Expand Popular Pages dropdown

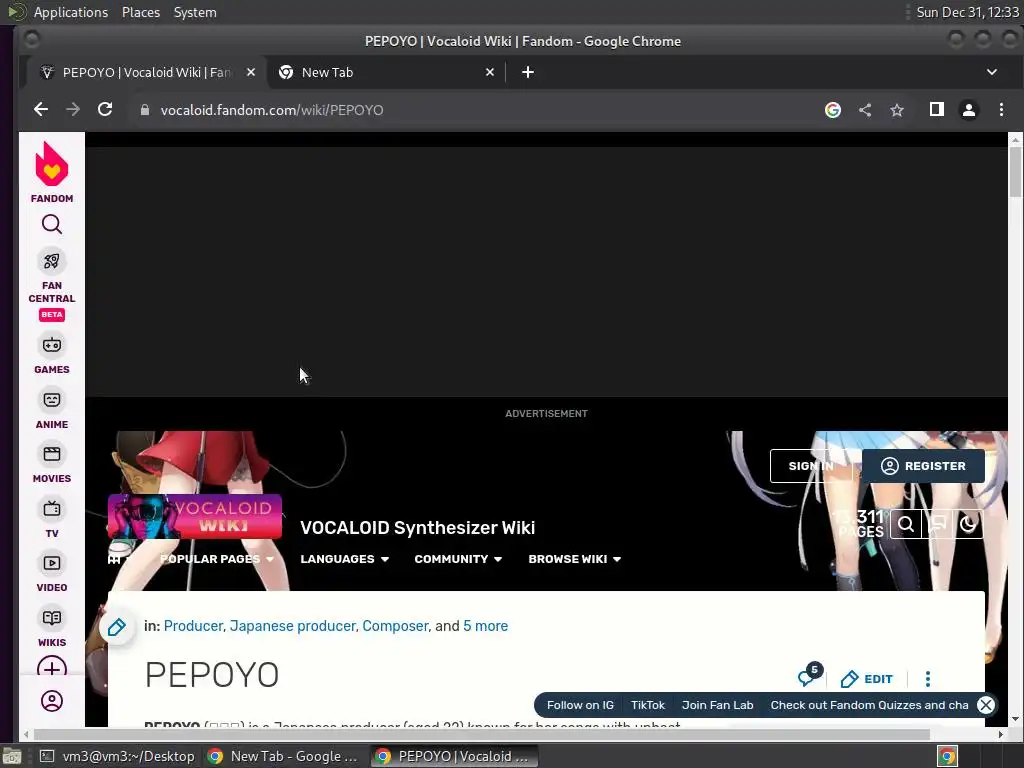coord(217,559)
